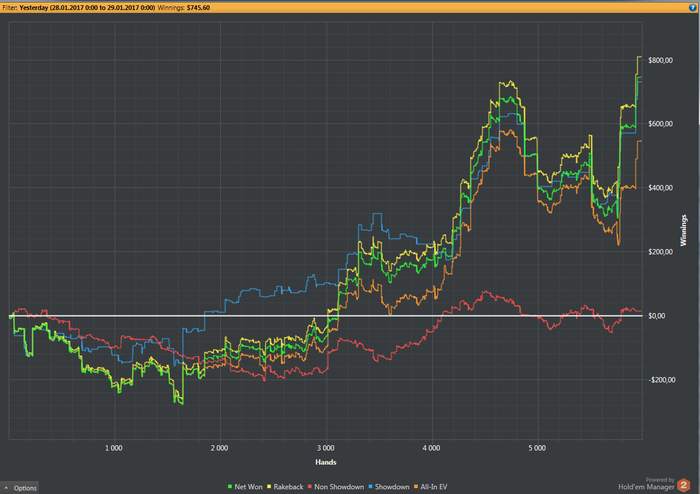Click the filter text 'Yesterday (28.01.2017...'
This screenshot has height=494, width=700.
click(x=87, y=8)
